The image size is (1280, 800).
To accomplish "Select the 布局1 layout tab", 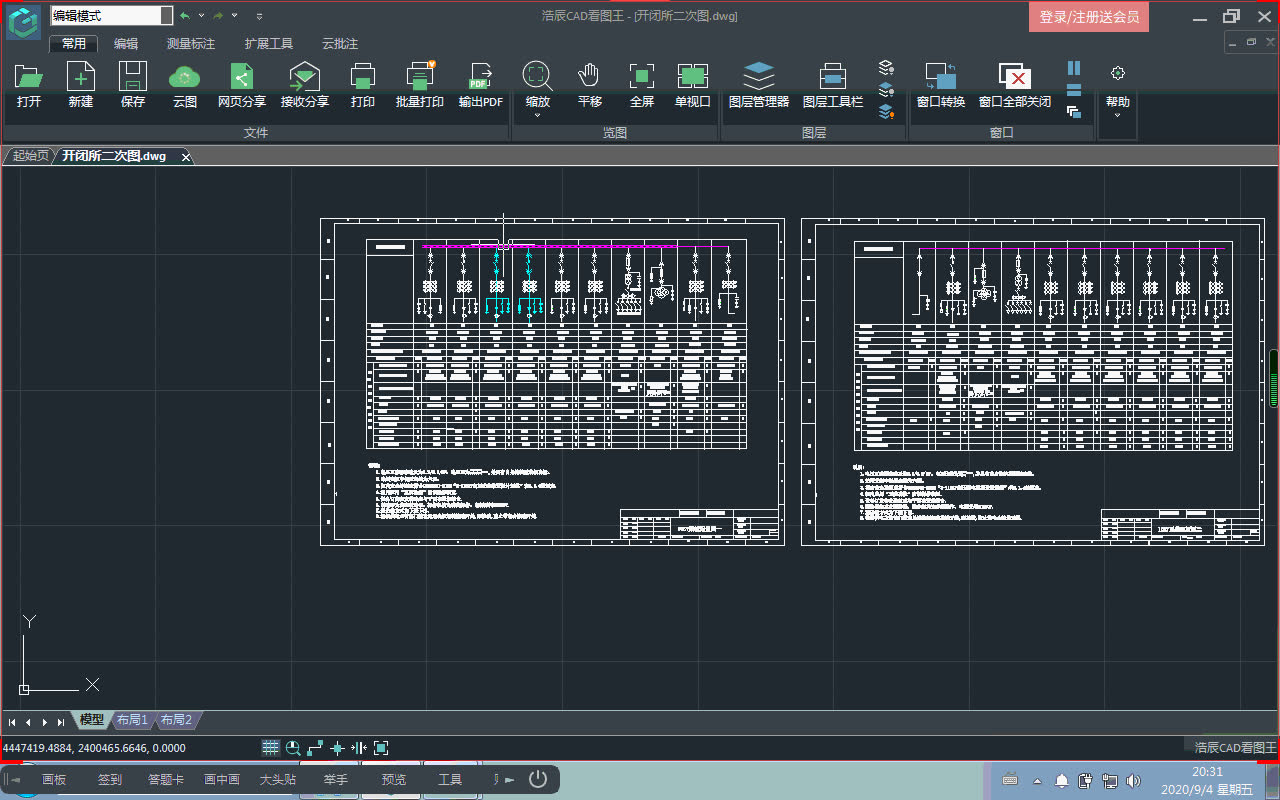I will coord(131,720).
